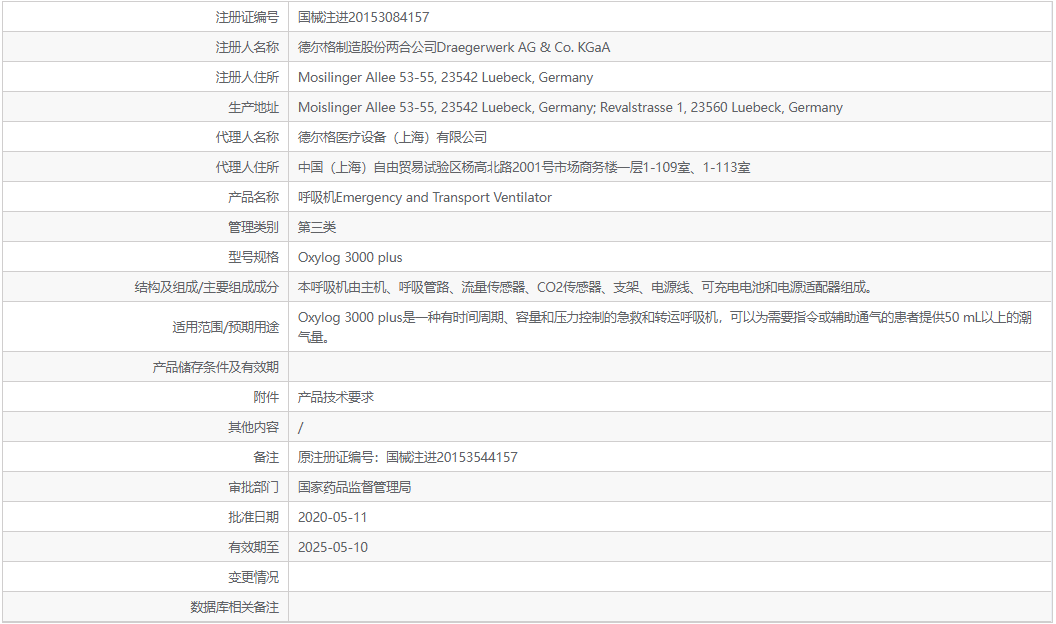Select production address with Revalstrasse 1
Image resolution: width=1056 pixels, height=624 pixels.
pyautogui.click(x=570, y=107)
